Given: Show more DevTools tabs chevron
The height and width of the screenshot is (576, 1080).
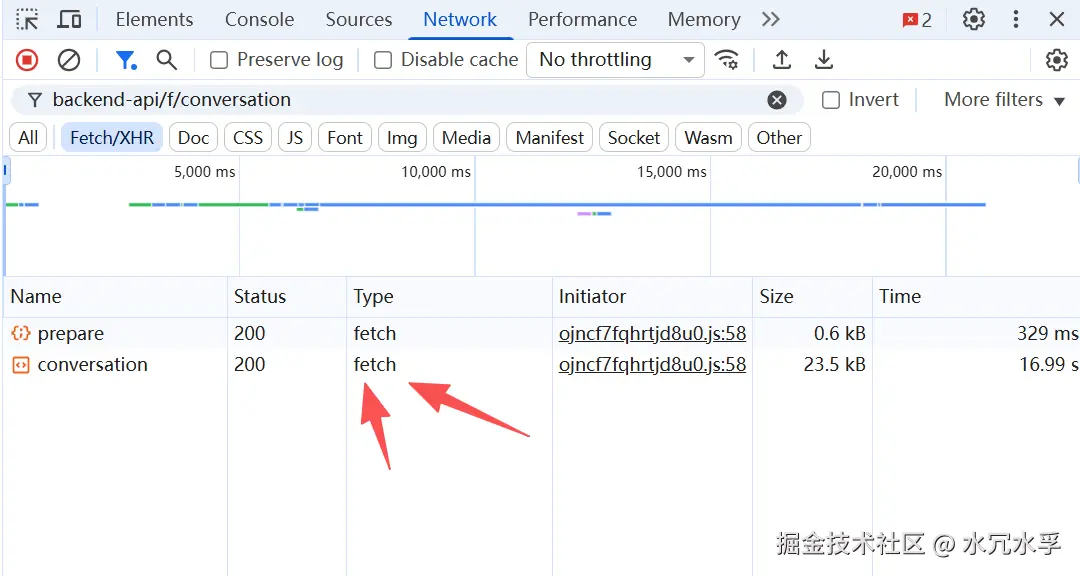Looking at the screenshot, I should (x=770, y=19).
